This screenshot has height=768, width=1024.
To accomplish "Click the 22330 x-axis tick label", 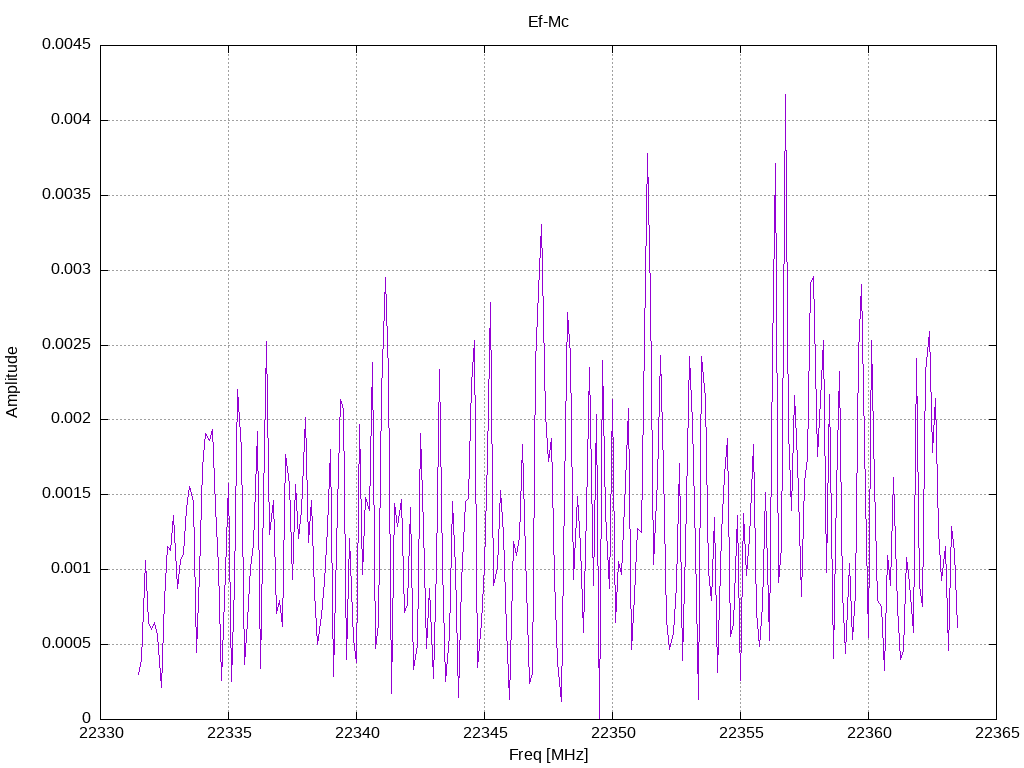I will coord(101,733).
